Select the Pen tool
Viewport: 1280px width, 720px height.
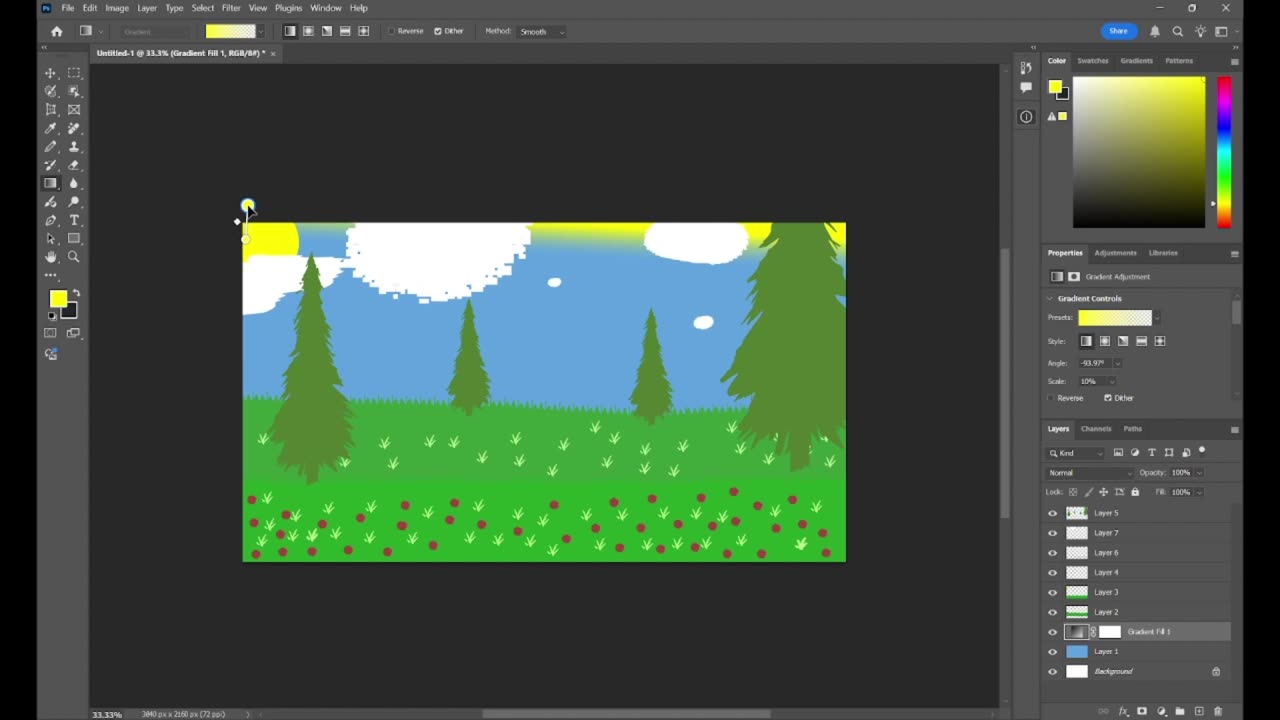[51, 220]
